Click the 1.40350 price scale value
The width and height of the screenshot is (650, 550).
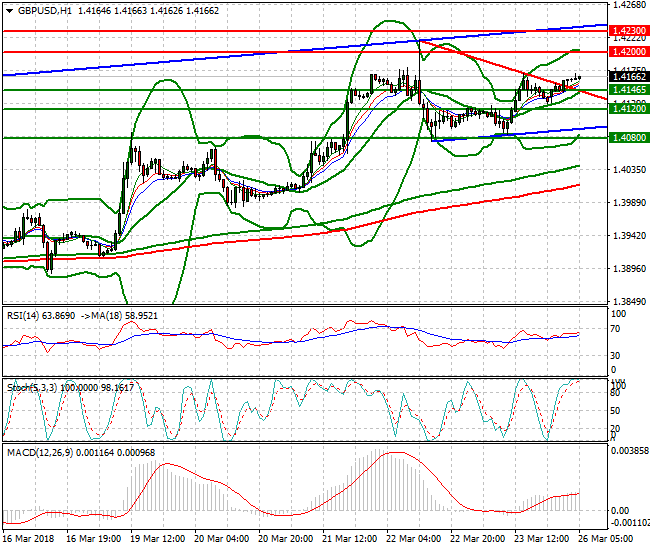coord(629,170)
